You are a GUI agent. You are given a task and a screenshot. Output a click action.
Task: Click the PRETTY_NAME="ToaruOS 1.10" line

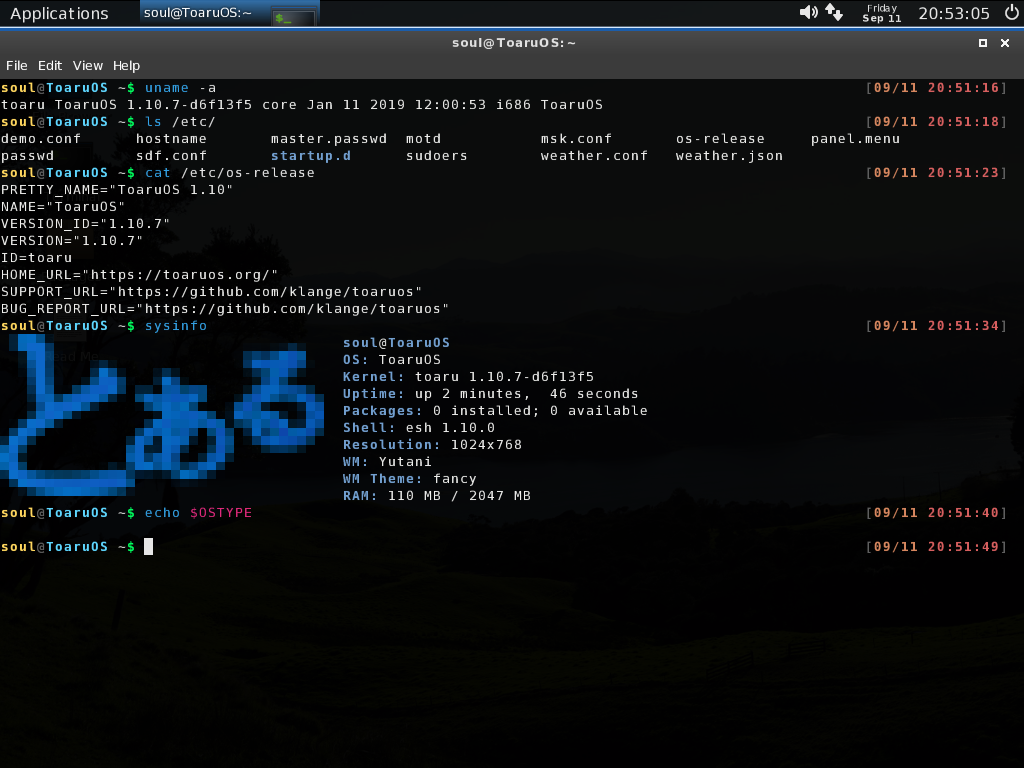pos(117,190)
